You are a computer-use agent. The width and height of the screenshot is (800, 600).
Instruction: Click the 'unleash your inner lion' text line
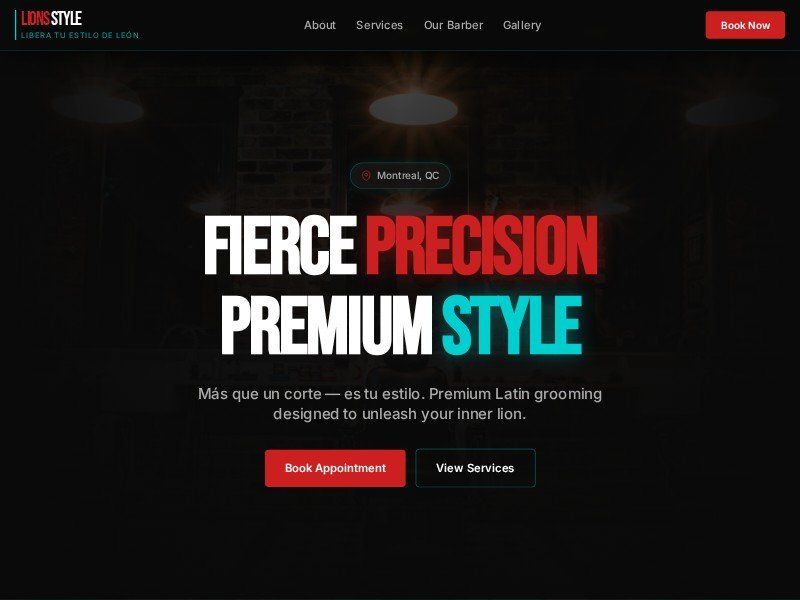click(x=399, y=414)
